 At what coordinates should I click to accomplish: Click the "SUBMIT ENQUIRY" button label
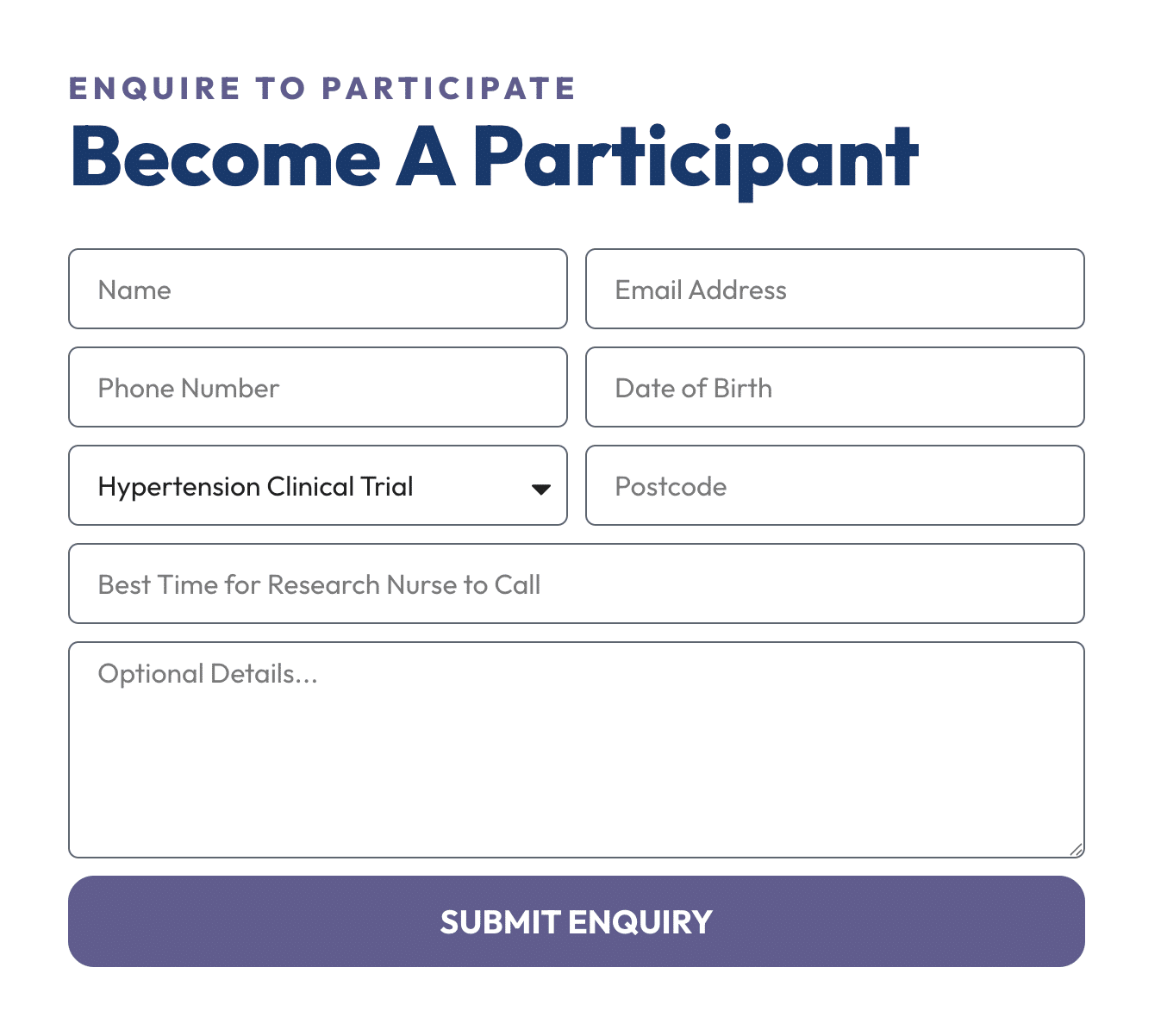click(x=576, y=922)
